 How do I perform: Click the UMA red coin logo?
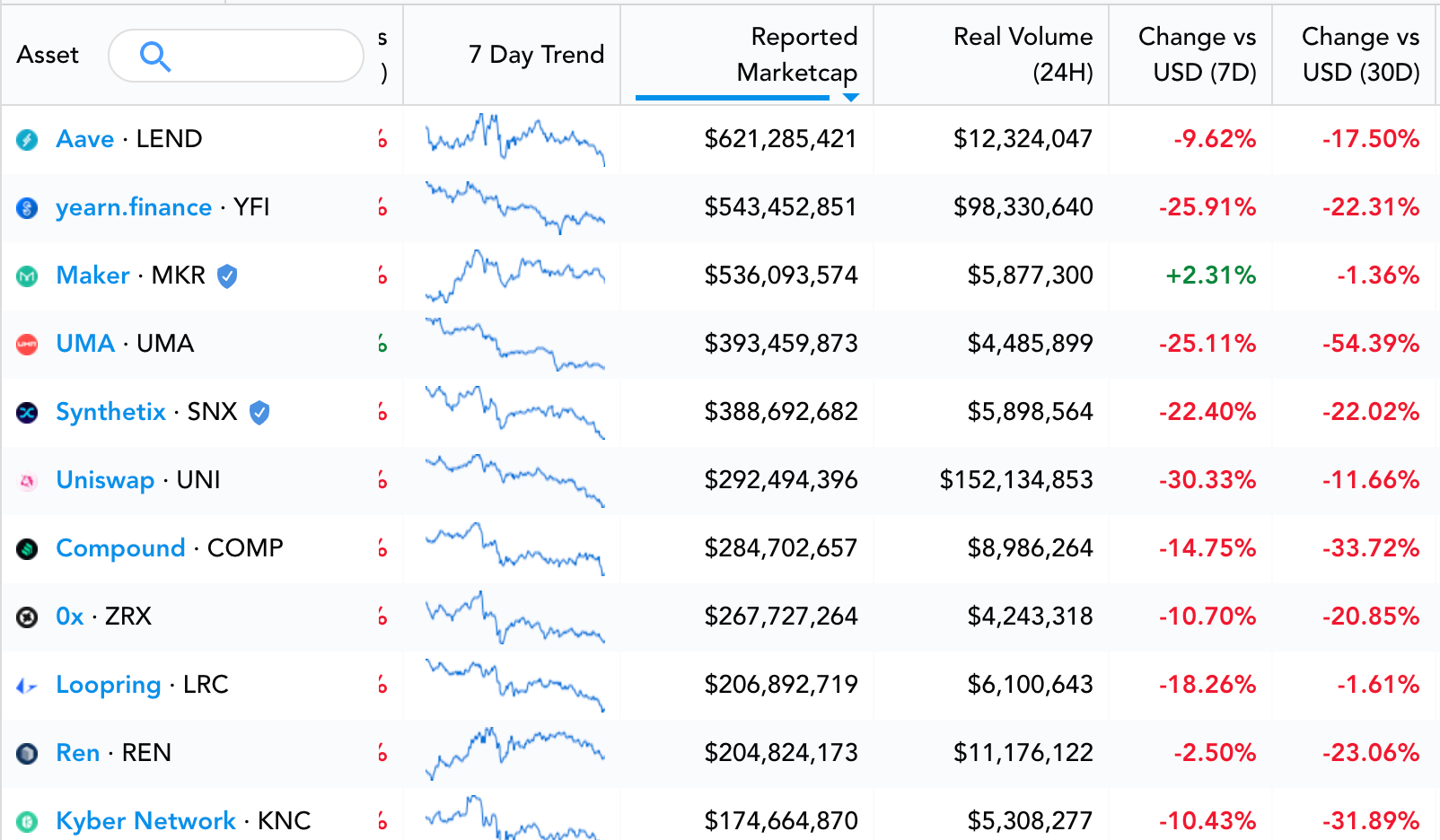tap(28, 345)
